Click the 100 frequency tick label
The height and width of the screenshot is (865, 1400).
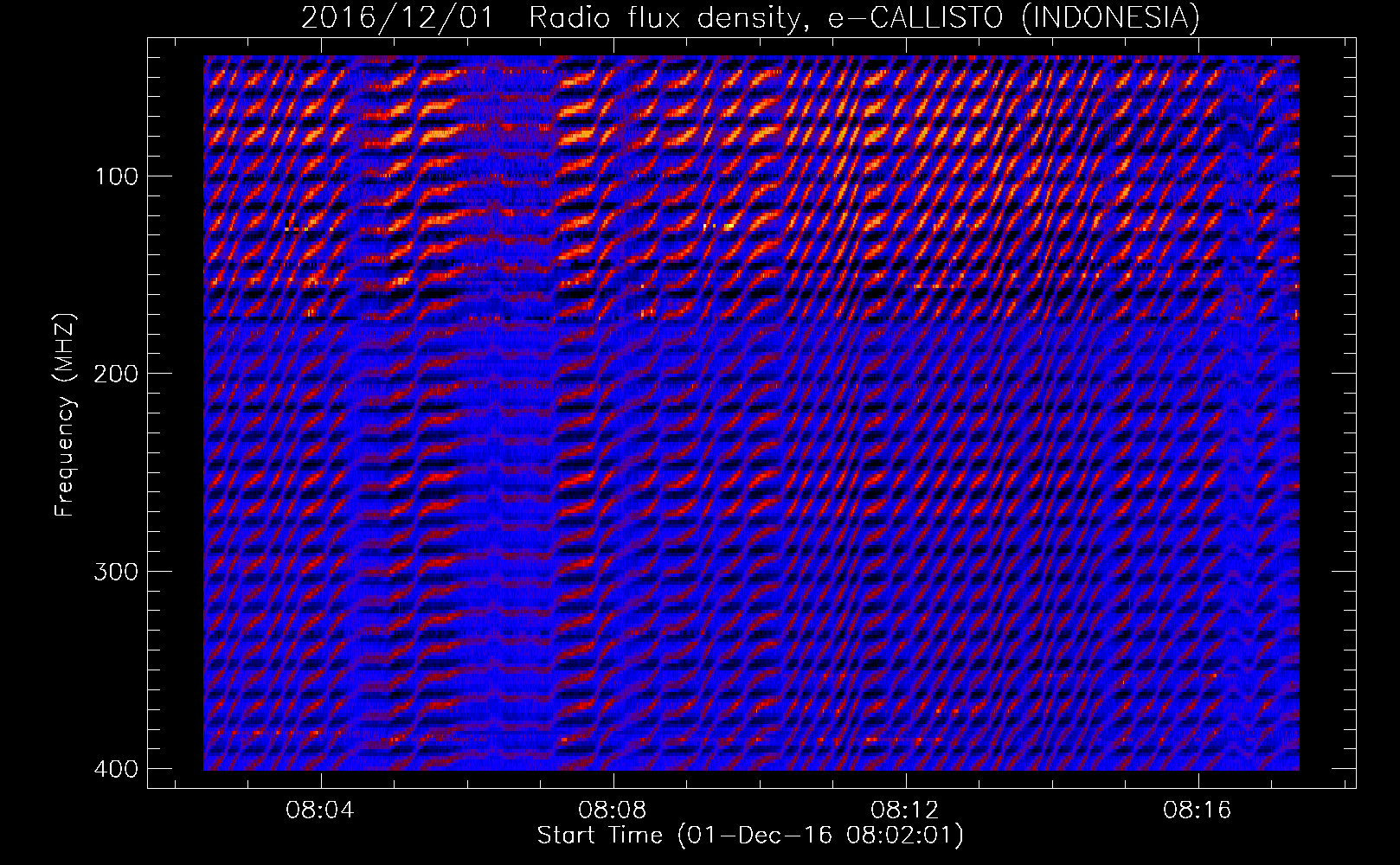click(x=115, y=176)
